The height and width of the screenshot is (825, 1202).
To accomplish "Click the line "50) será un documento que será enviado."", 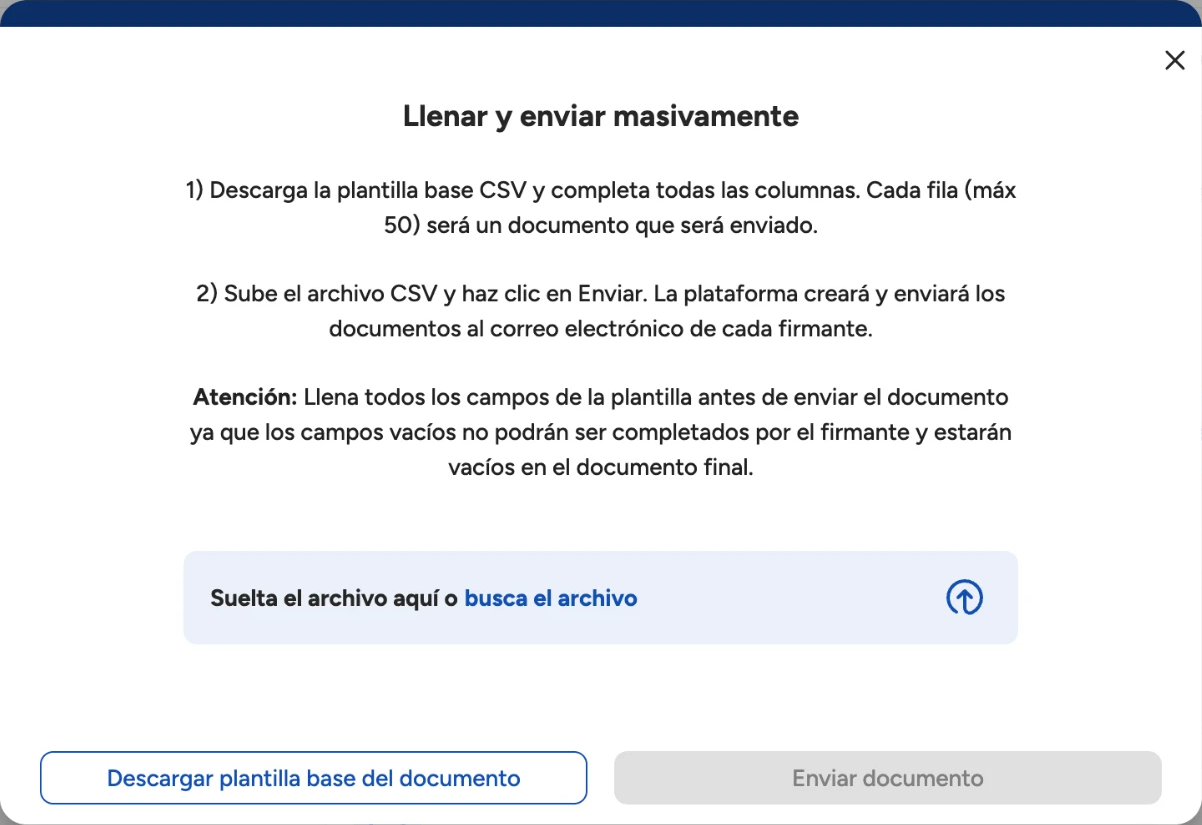I will pos(601,225).
